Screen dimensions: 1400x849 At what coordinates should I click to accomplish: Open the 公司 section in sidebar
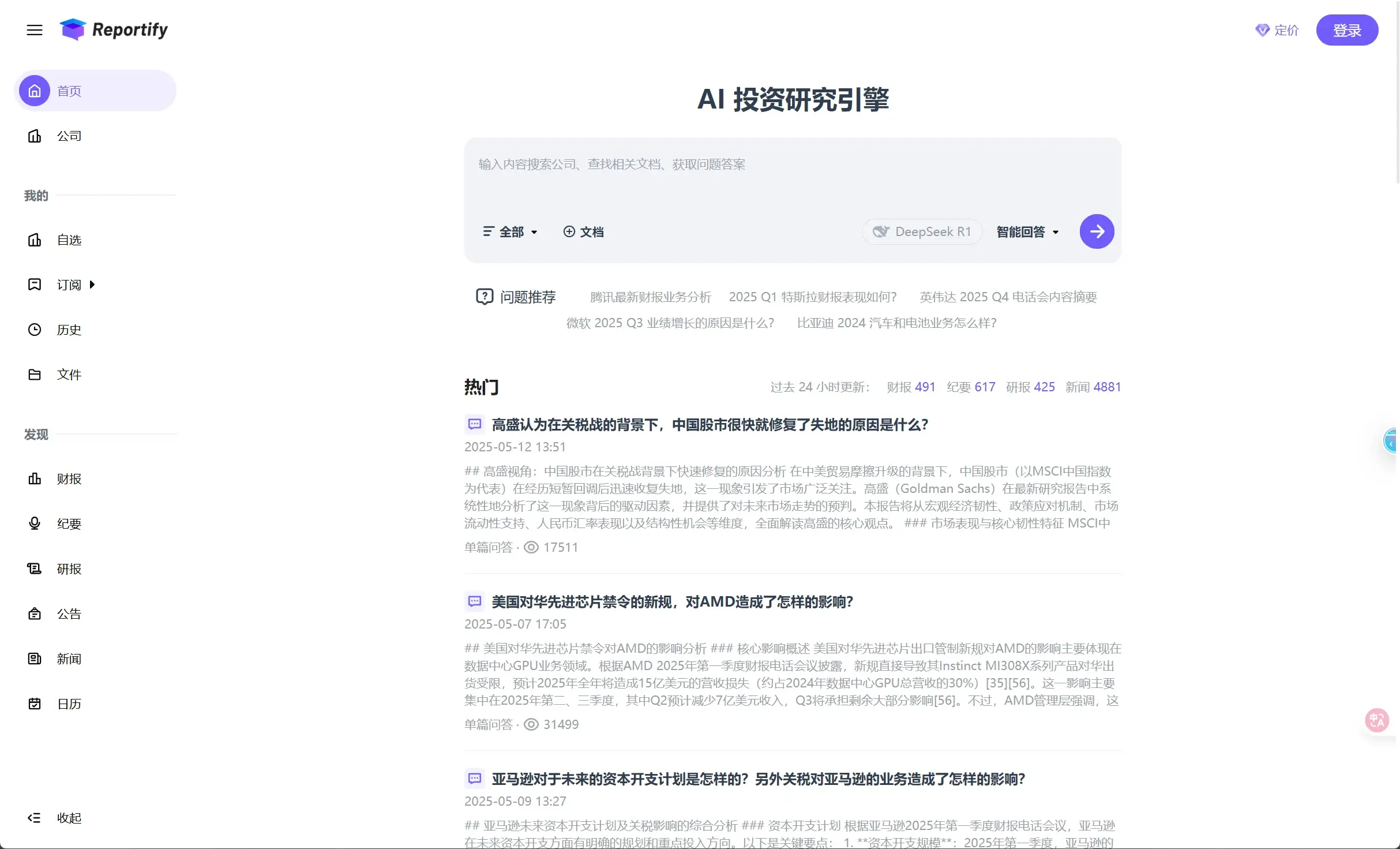pyautogui.click(x=69, y=136)
